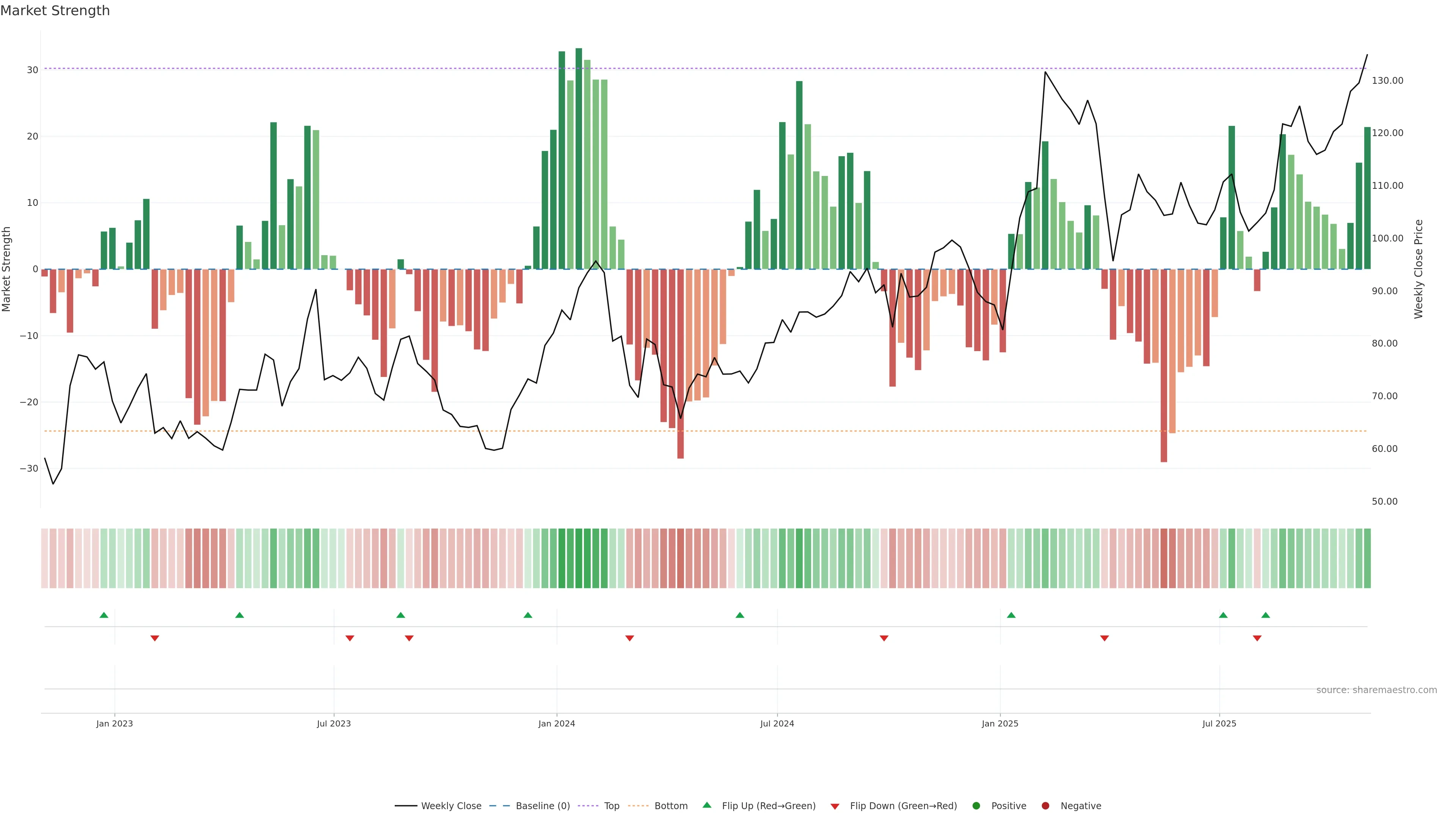The image size is (1456, 819).
Task: Click the Jul 2024 x-axis label
Action: point(777,723)
